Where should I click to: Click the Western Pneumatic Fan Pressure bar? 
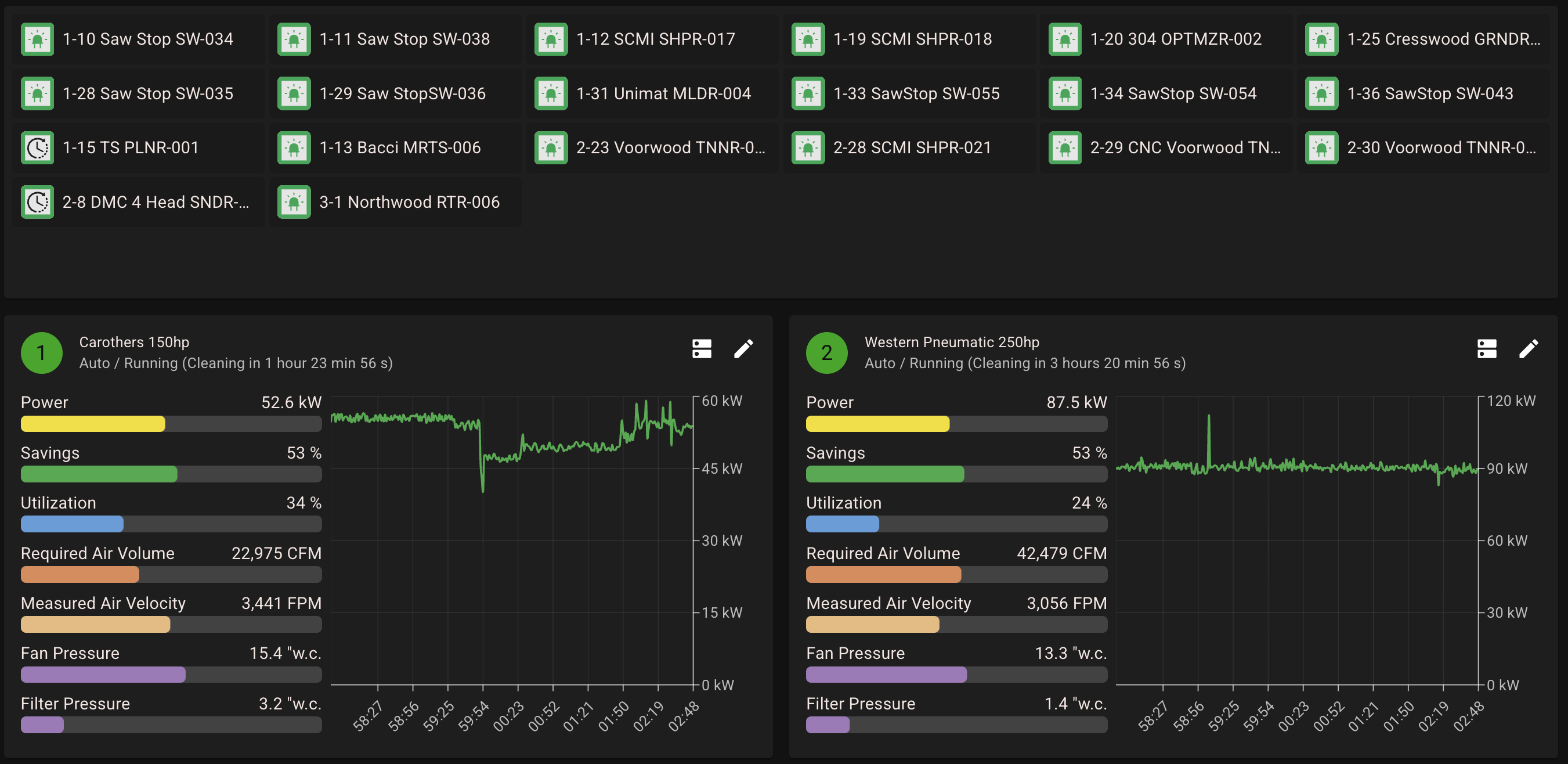pyautogui.click(x=956, y=675)
